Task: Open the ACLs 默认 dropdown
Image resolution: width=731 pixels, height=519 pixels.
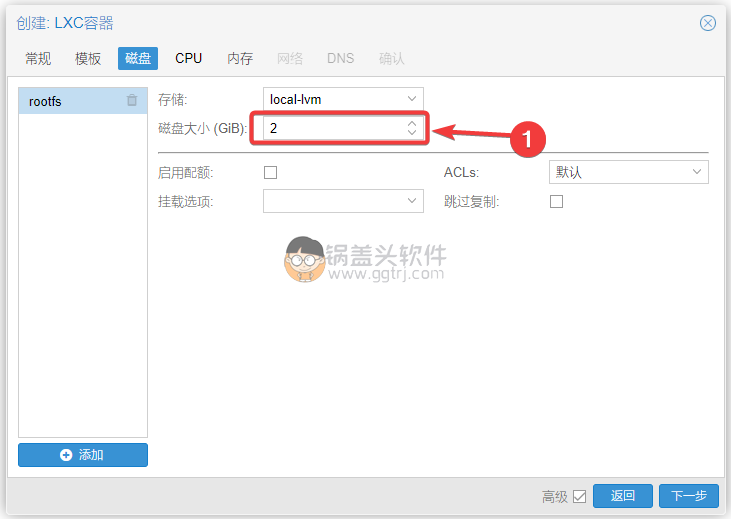Action: 628,172
